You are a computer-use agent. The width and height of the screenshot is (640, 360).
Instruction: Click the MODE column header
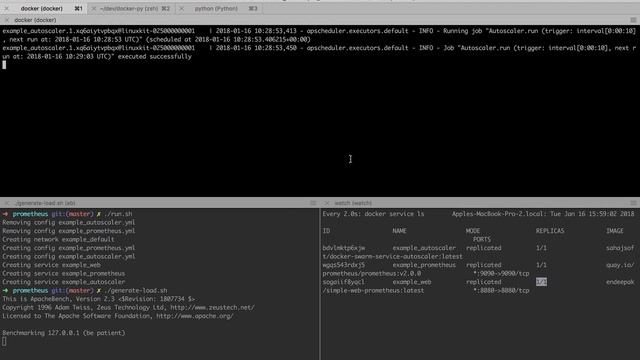click(473, 231)
